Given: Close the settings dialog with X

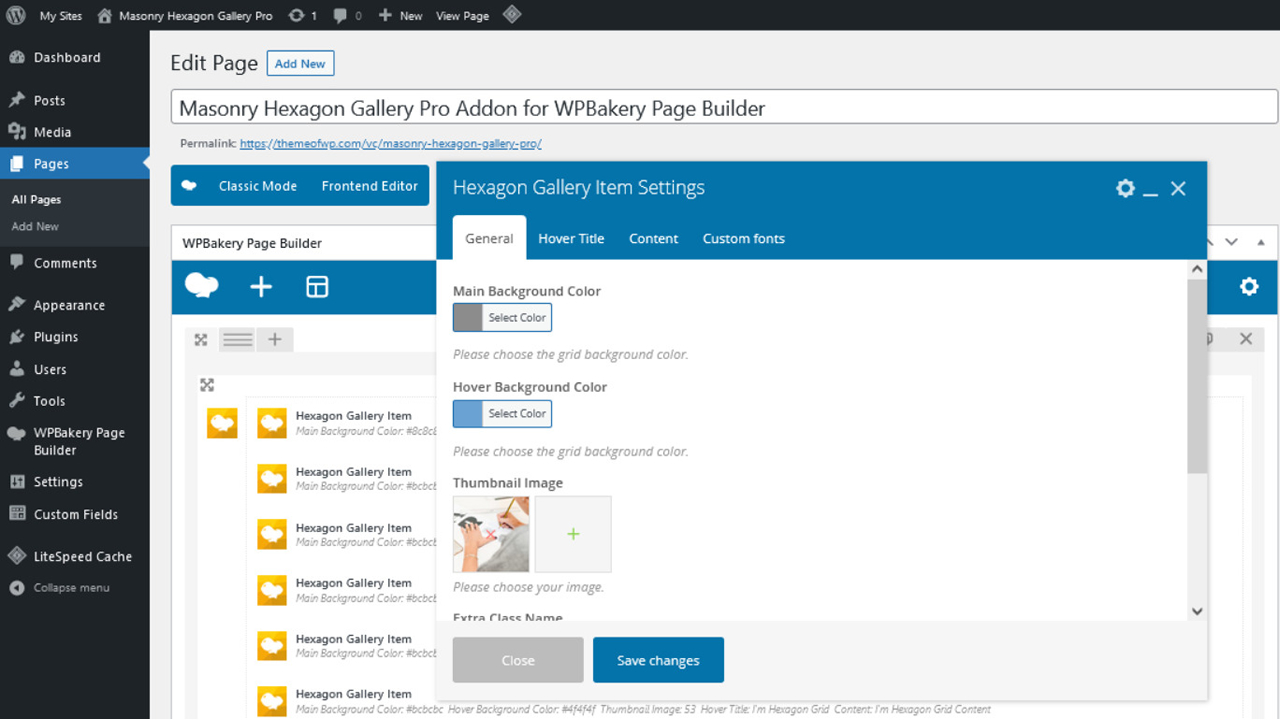Looking at the screenshot, I should click(1178, 188).
